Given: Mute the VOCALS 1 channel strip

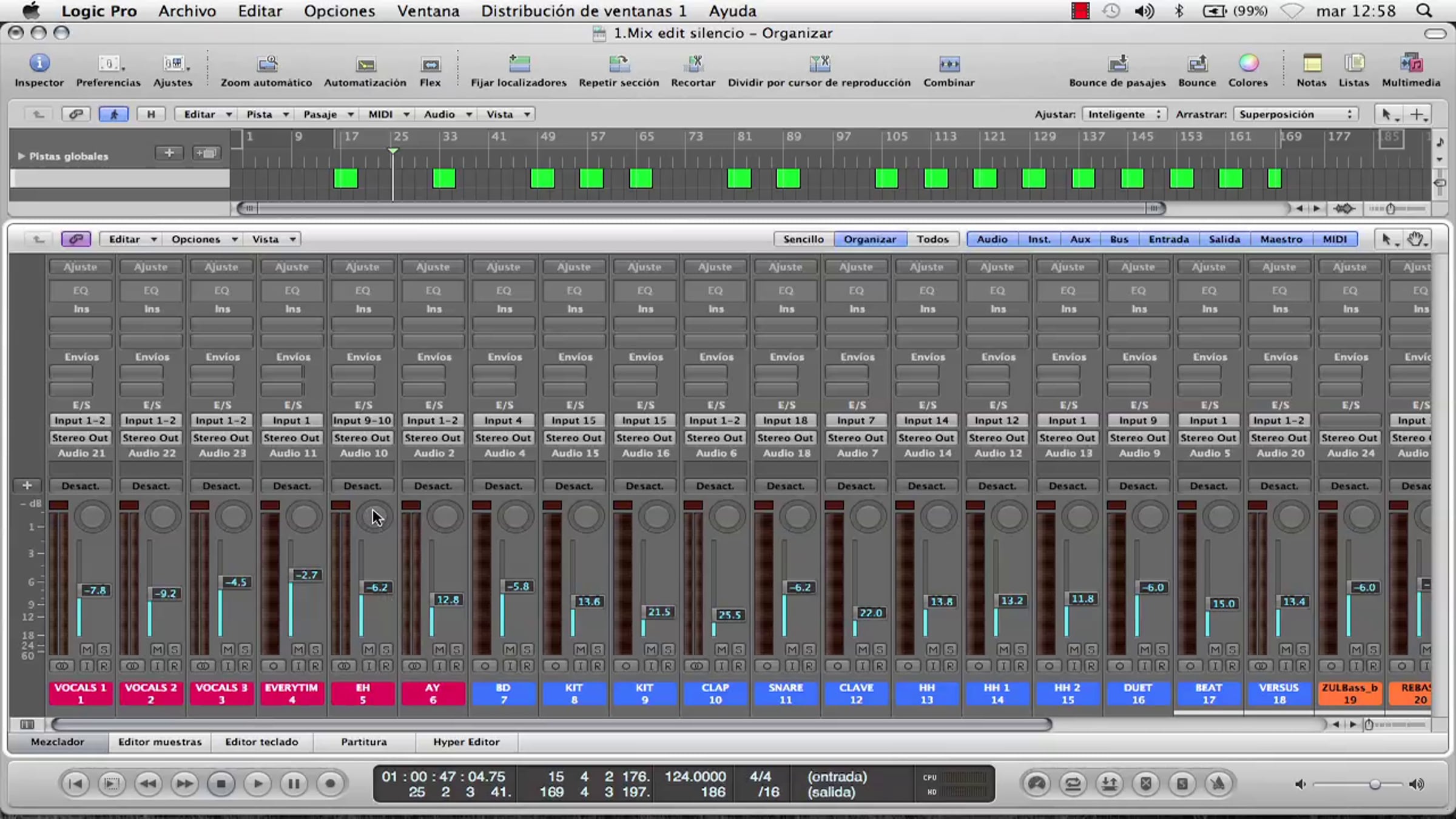Looking at the screenshot, I should [x=87, y=649].
